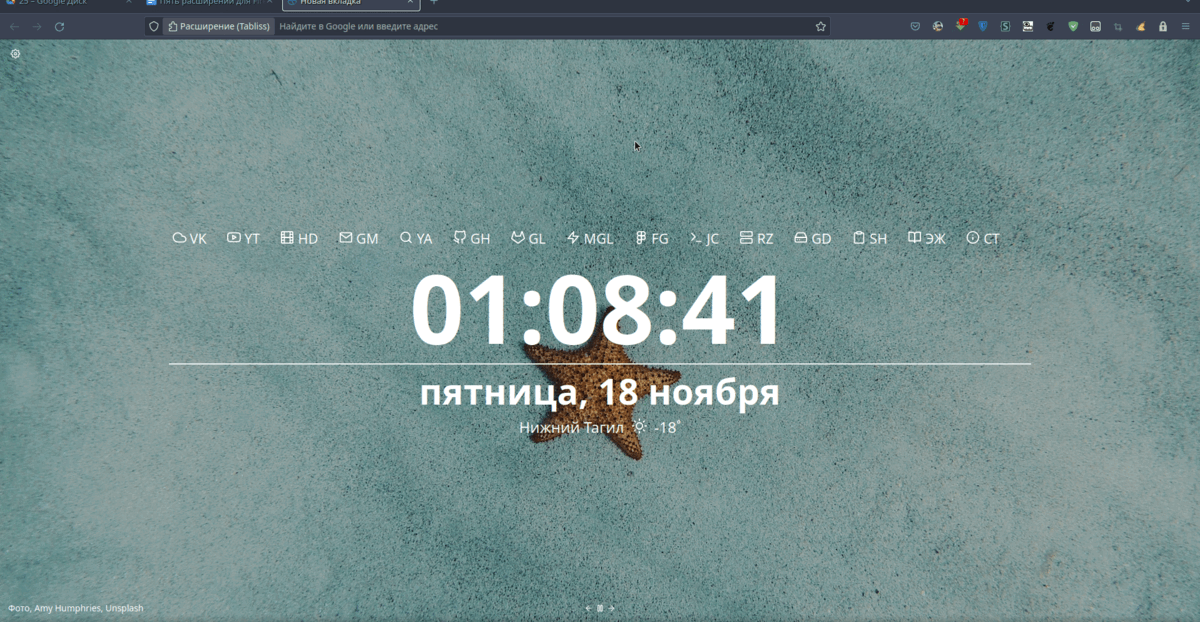Advance background with the right arrow below
Screen dimensions: 1200x622
[610, 607]
